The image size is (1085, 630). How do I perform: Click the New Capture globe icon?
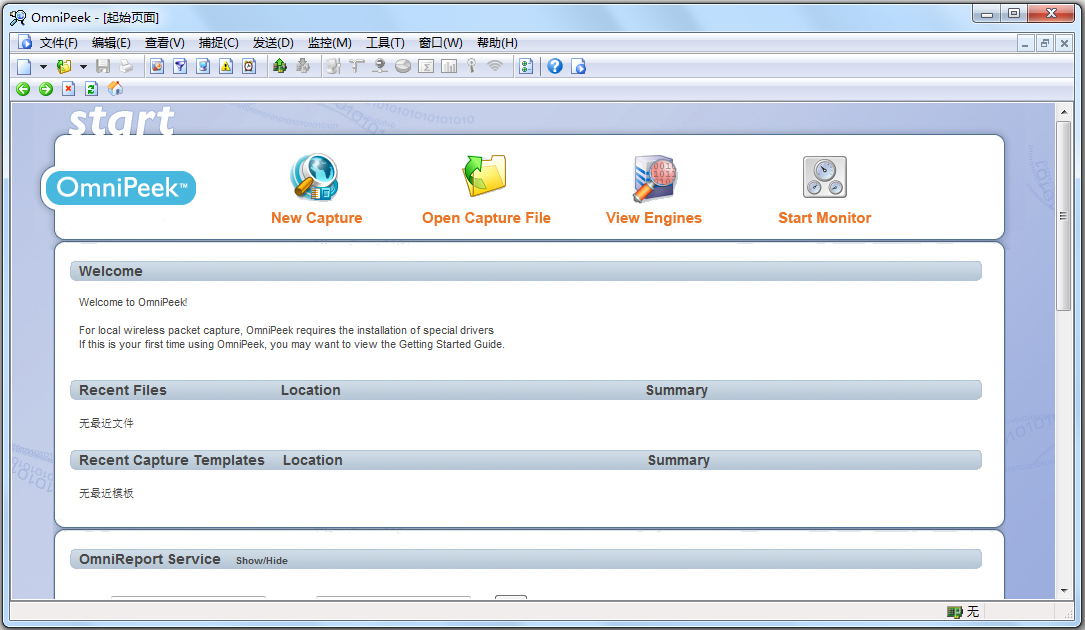coord(315,178)
